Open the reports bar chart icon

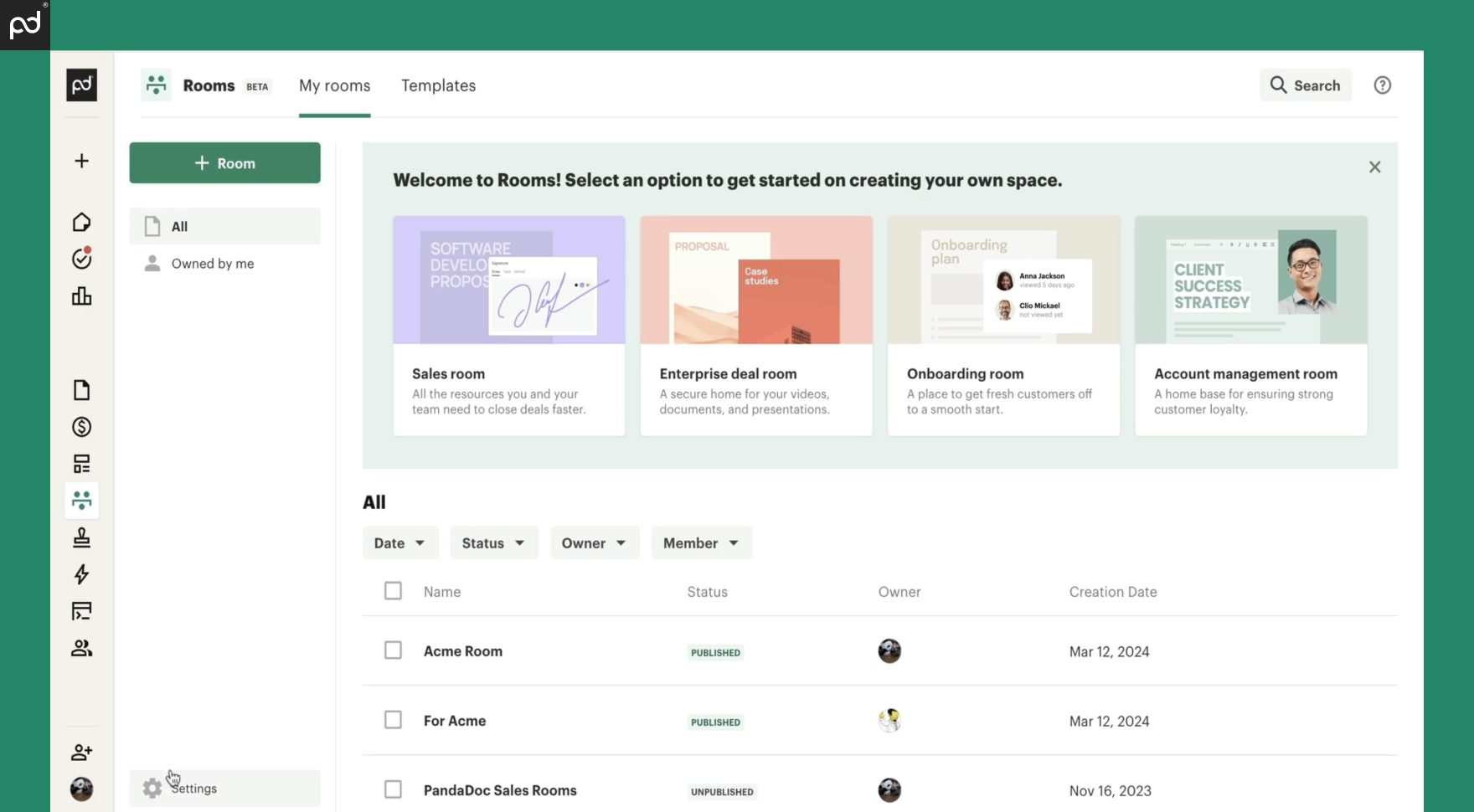[x=81, y=296]
